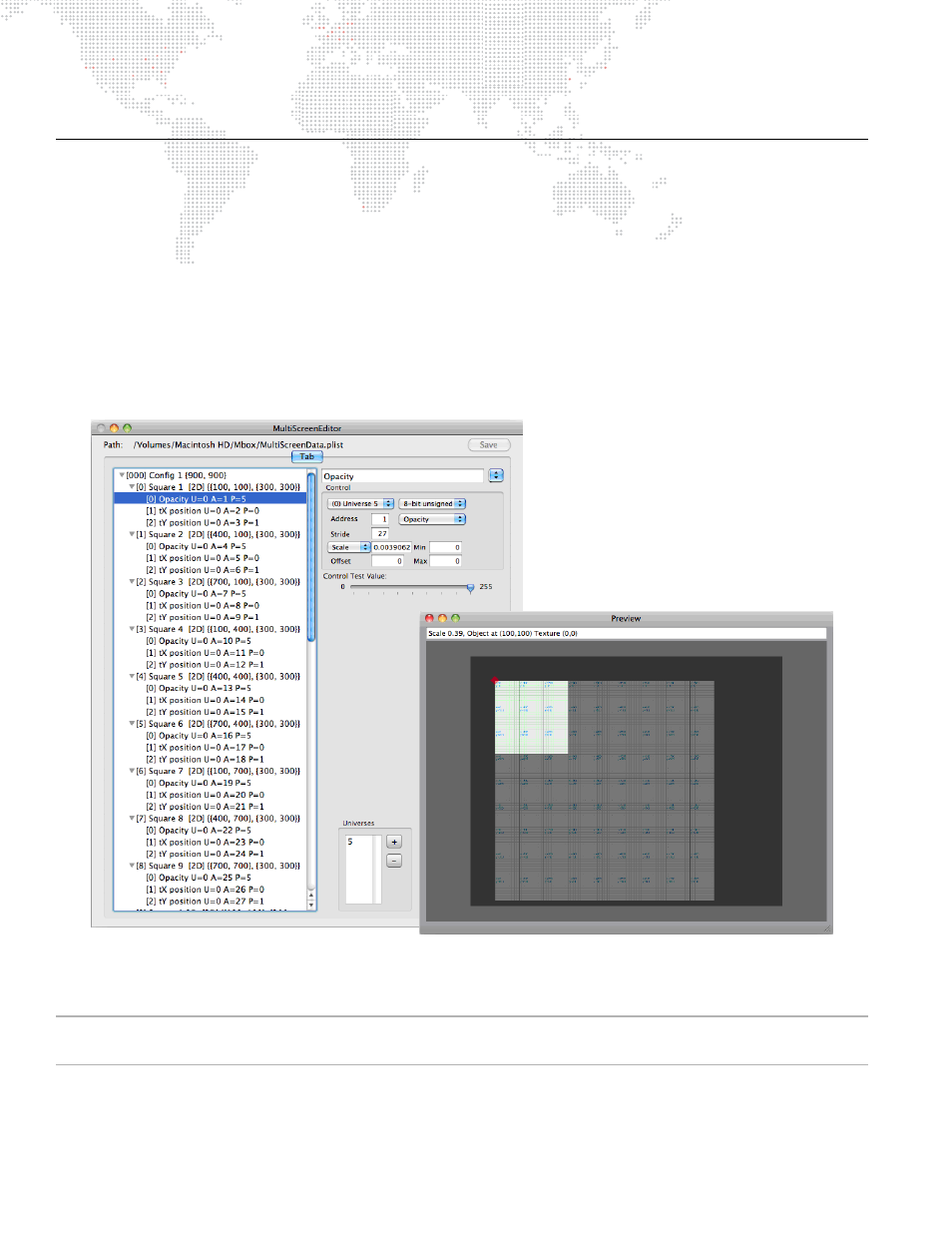Select row tX position U=0 A=11 P=0
This screenshot has height=1233, width=952.
211,653
